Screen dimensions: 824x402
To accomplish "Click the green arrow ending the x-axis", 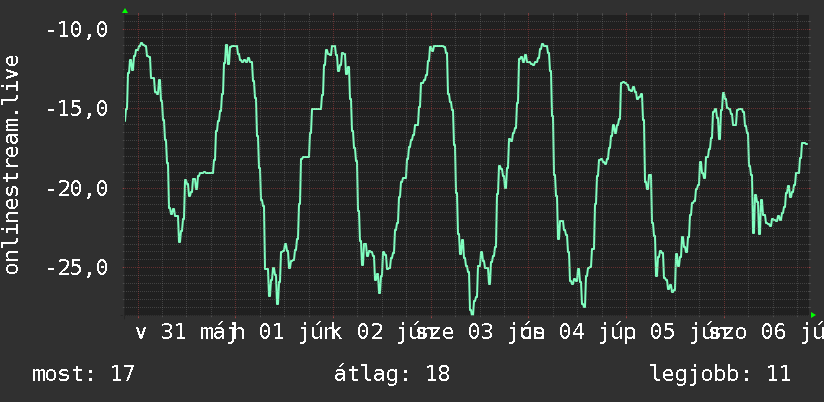I will coord(813,315).
